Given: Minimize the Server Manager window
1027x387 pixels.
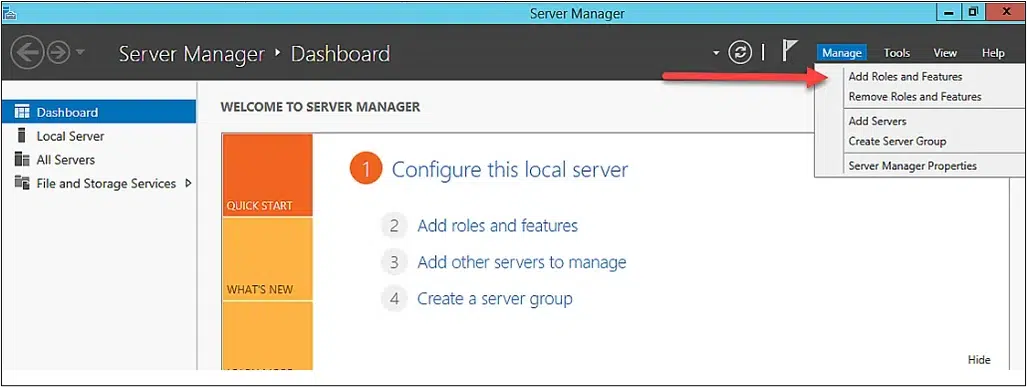Looking at the screenshot, I should pos(949,11).
